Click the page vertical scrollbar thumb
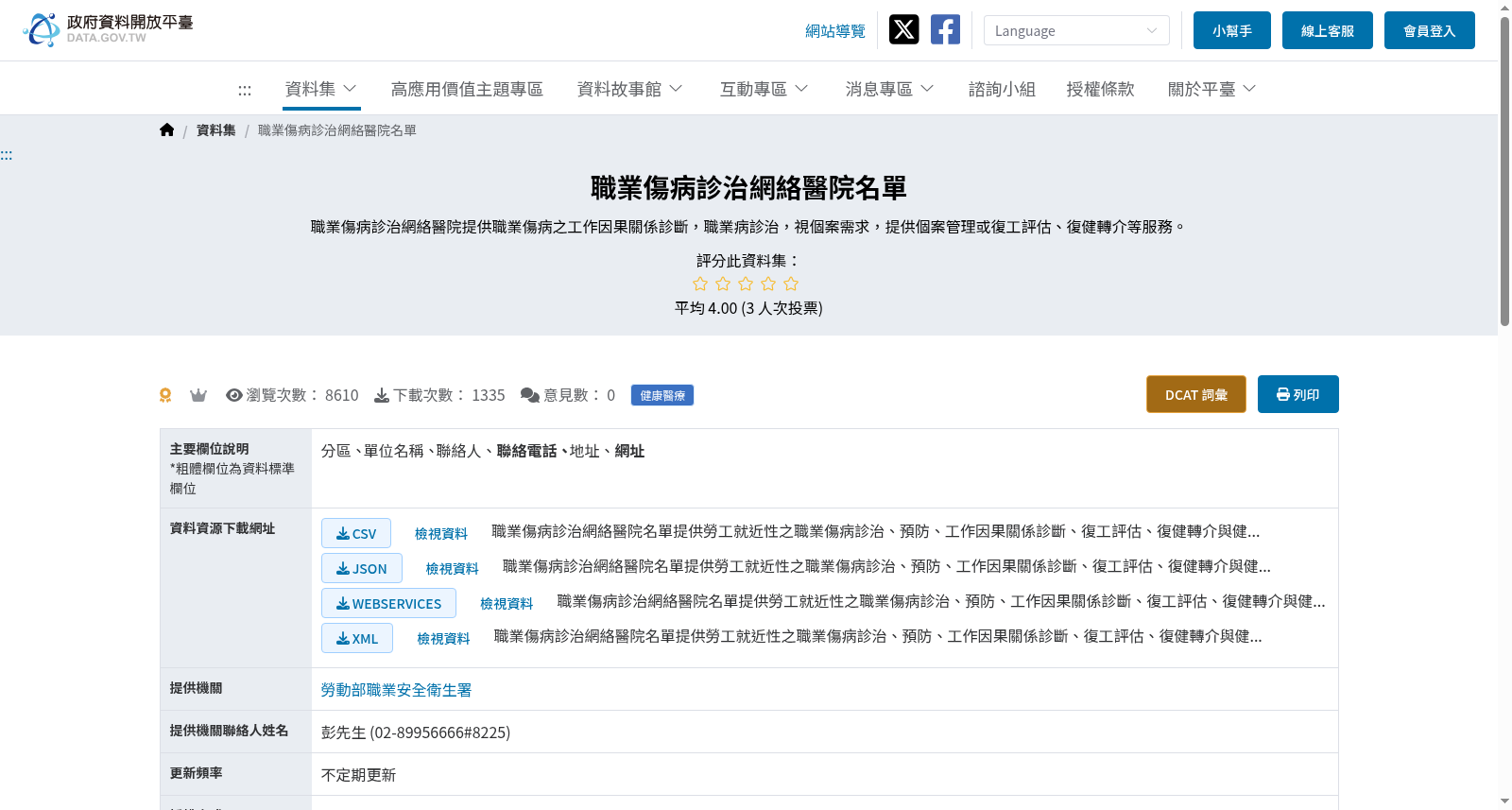 click(x=1504, y=171)
